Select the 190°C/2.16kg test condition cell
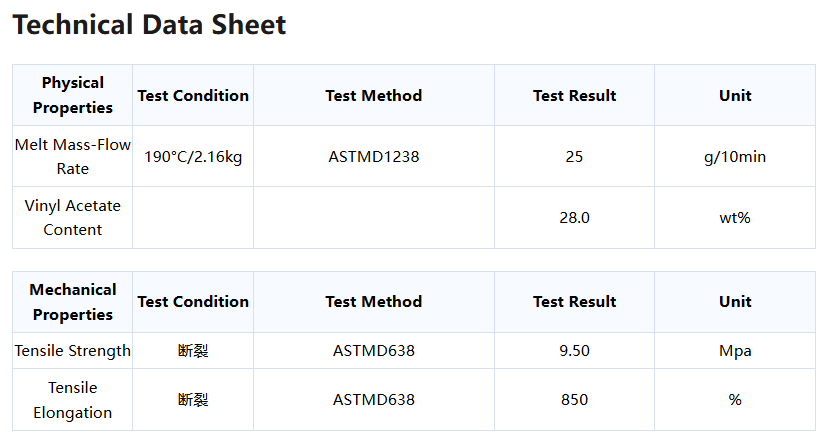 [x=193, y=157]
